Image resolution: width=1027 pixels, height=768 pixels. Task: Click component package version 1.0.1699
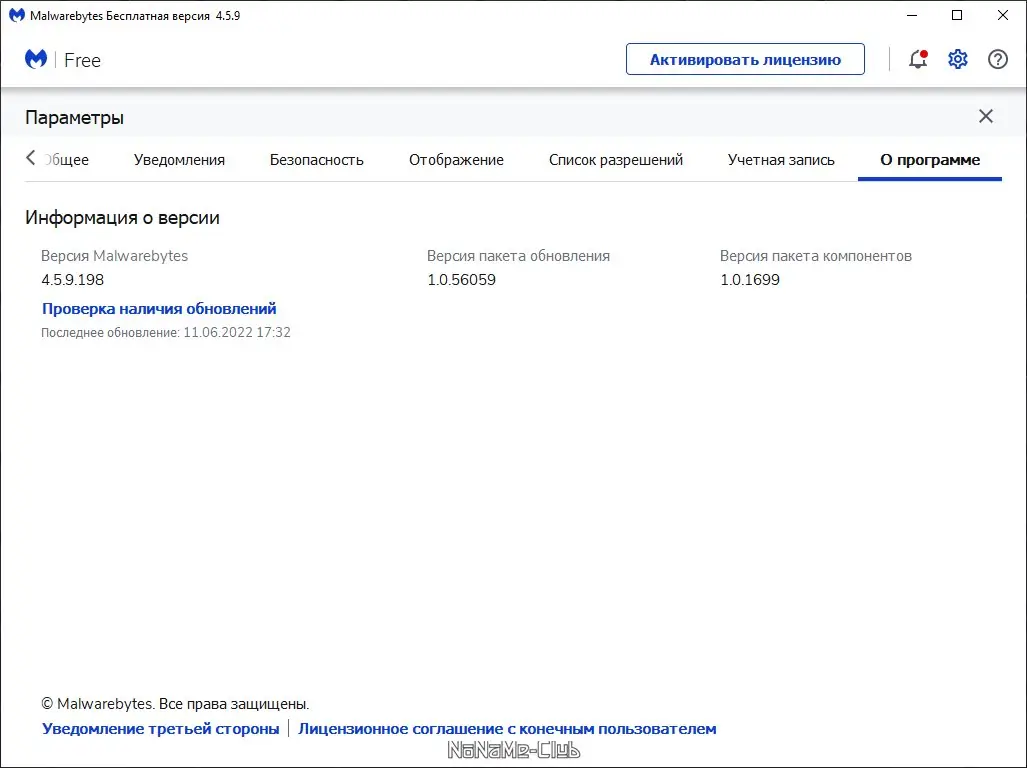click(x=750, y=280)
